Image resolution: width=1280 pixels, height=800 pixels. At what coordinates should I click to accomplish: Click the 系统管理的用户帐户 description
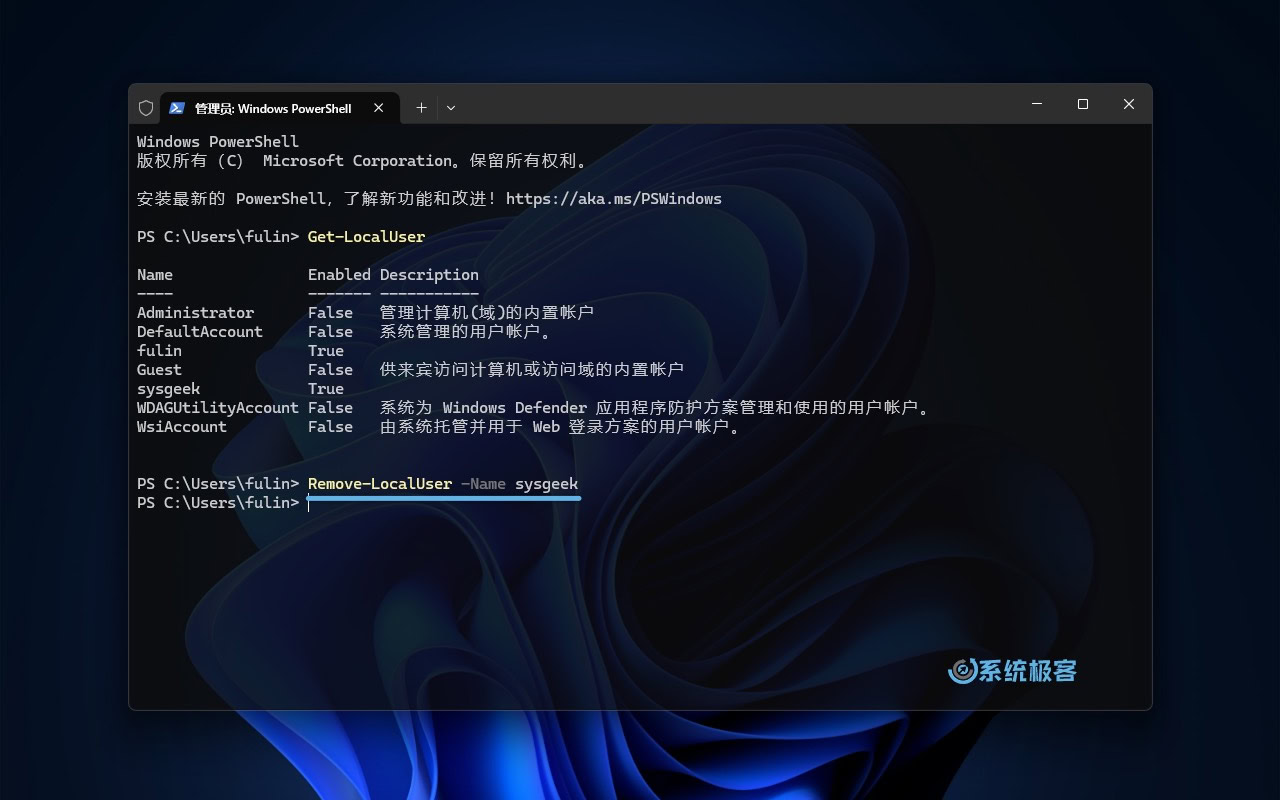pyautogui.click(x=466, y=332)
